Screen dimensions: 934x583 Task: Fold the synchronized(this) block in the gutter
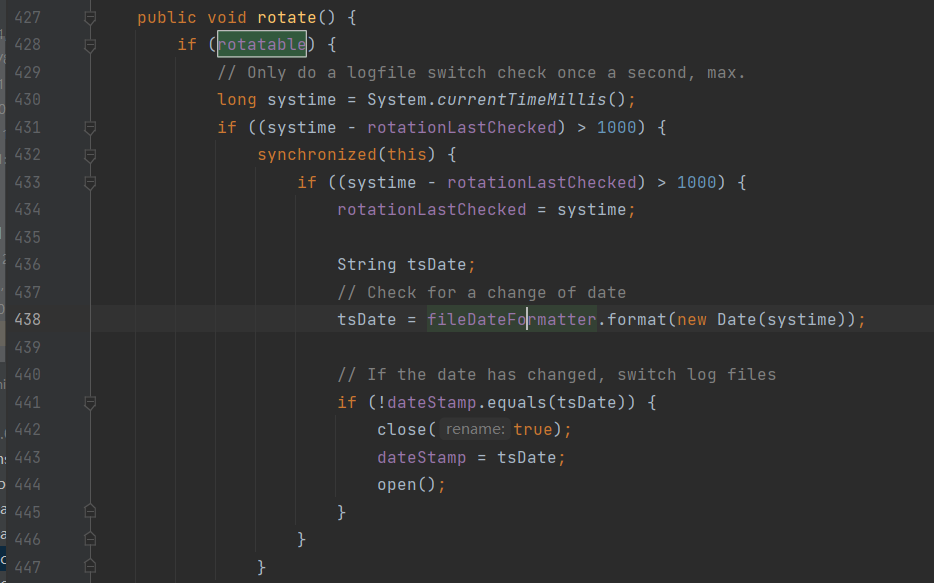(x=90, y=155)
